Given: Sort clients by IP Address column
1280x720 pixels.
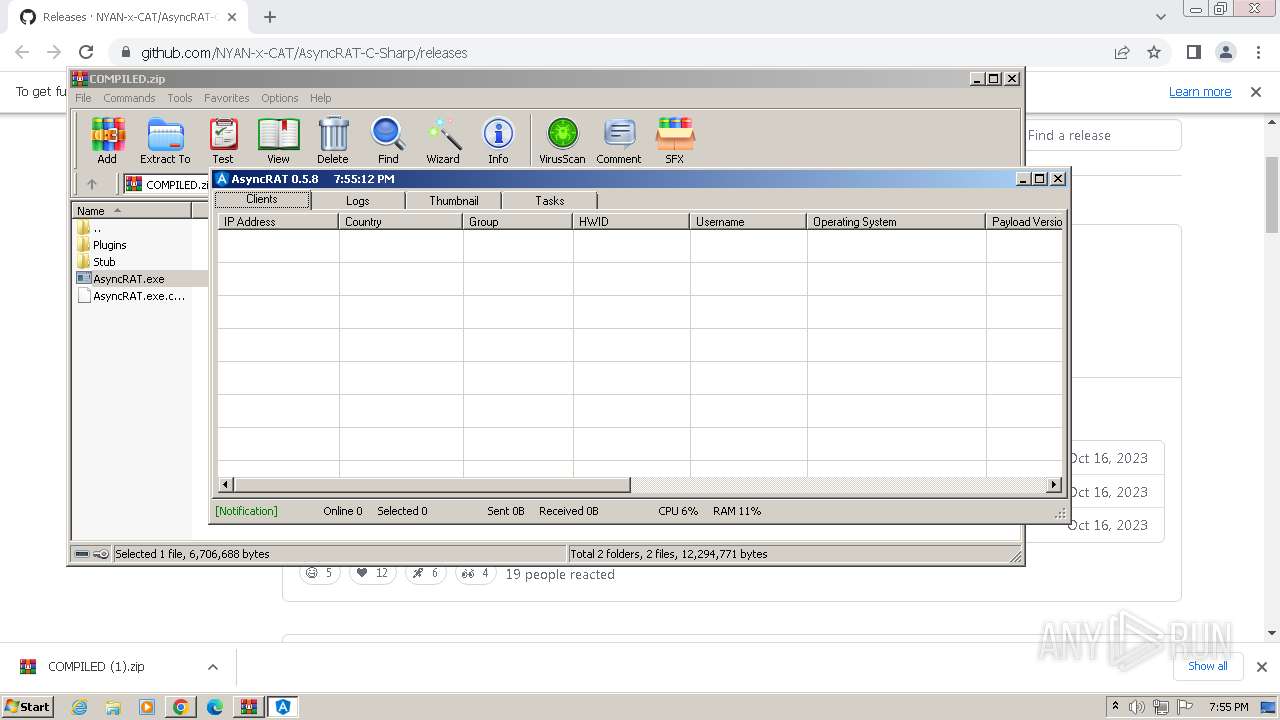Looking at the screenshot, I should (278, 222).
